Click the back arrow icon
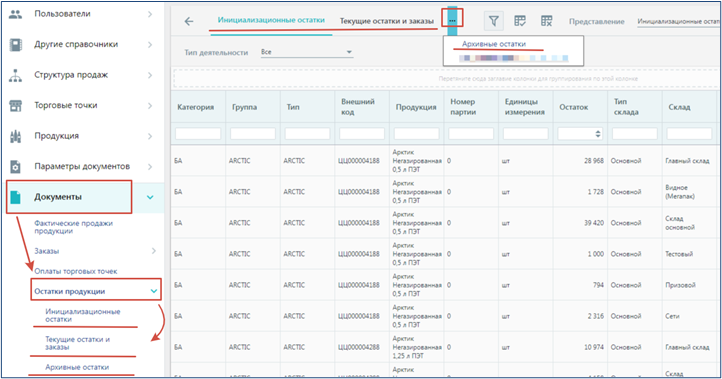 pos(189,21)
